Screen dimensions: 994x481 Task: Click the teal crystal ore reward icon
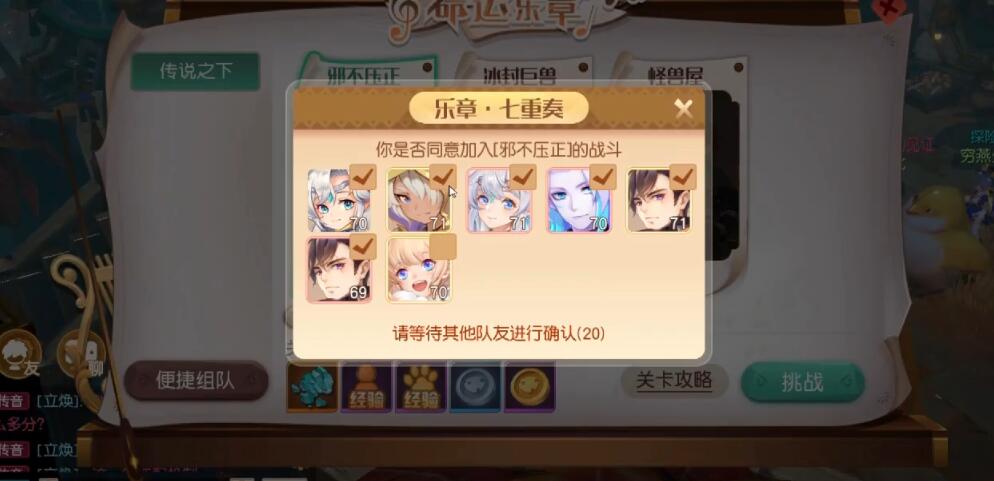[x=312, y=387]
